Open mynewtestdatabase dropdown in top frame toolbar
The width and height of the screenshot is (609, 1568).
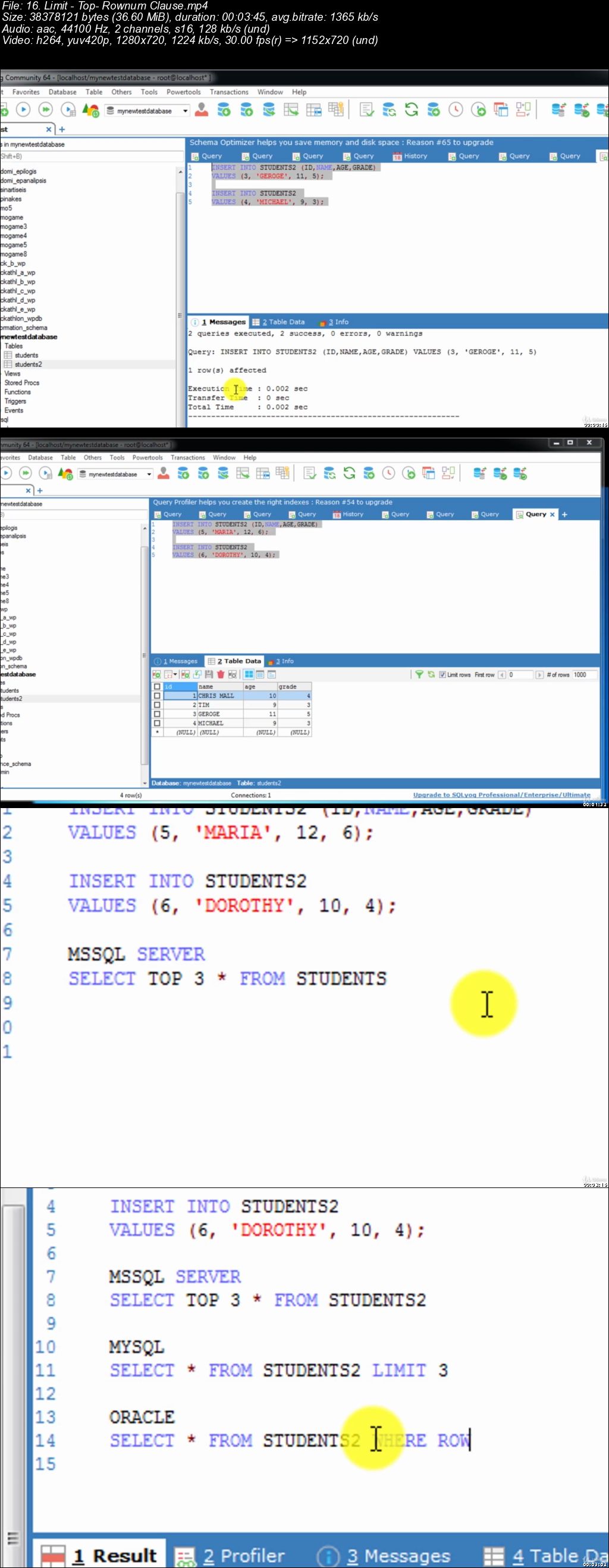coord(185,111)
